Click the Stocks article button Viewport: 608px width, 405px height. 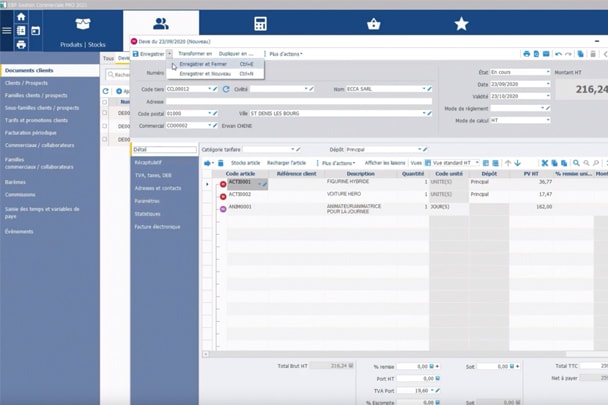[x=245, y=162]
